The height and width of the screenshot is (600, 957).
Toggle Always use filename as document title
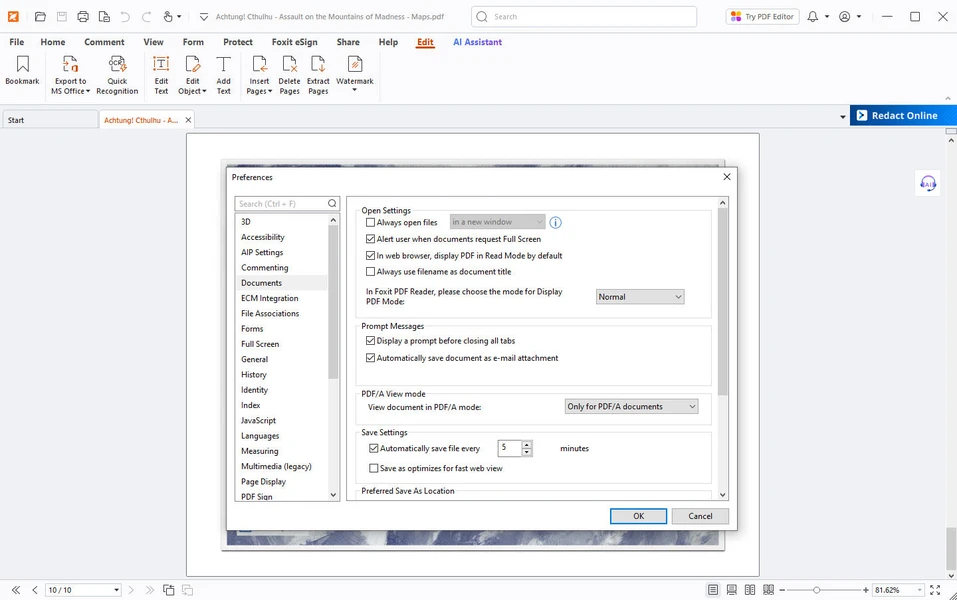click(x=371, y=272)
